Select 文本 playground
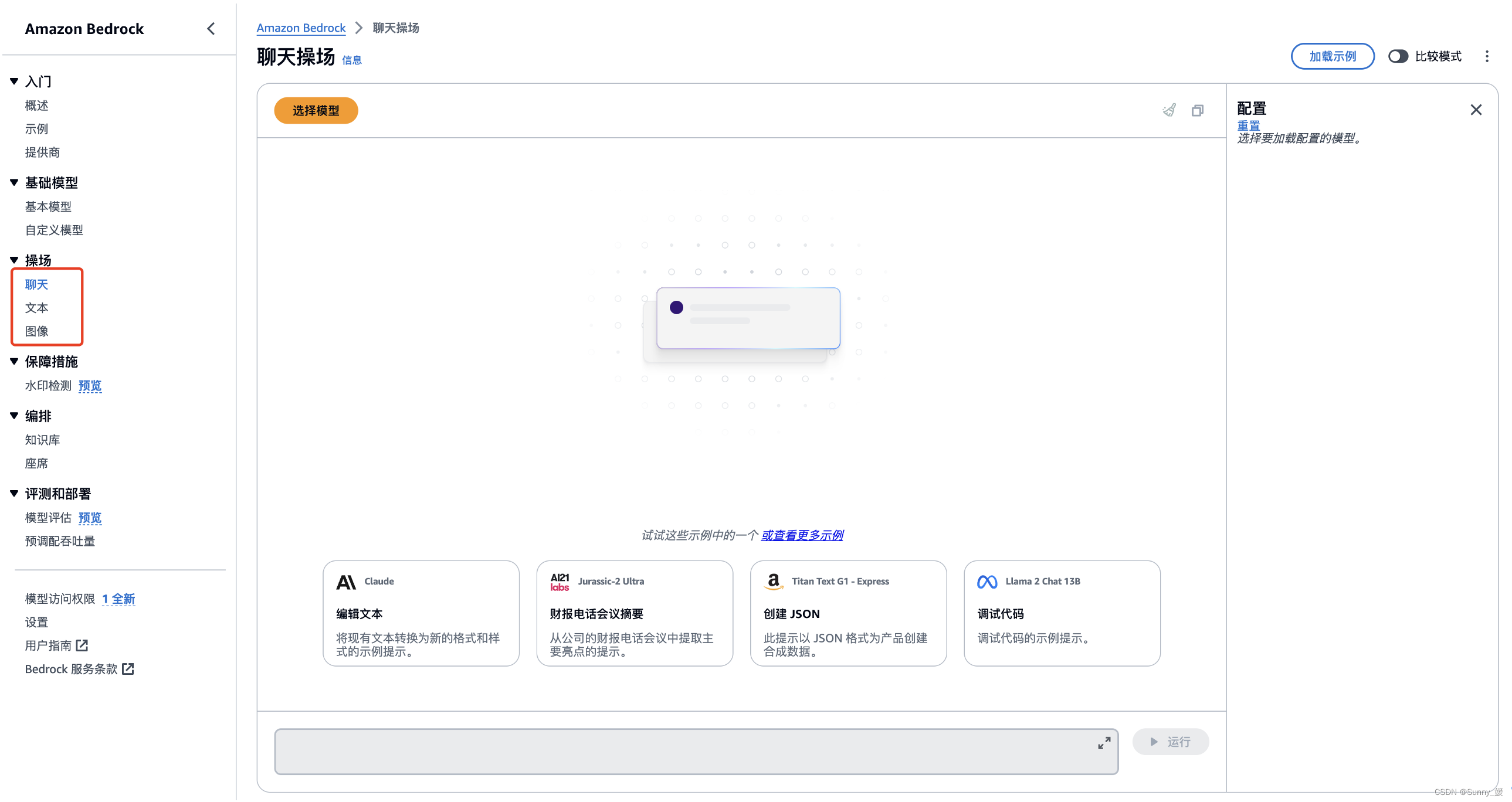This screenshot has height=802, width=1512. coord(36,308)
